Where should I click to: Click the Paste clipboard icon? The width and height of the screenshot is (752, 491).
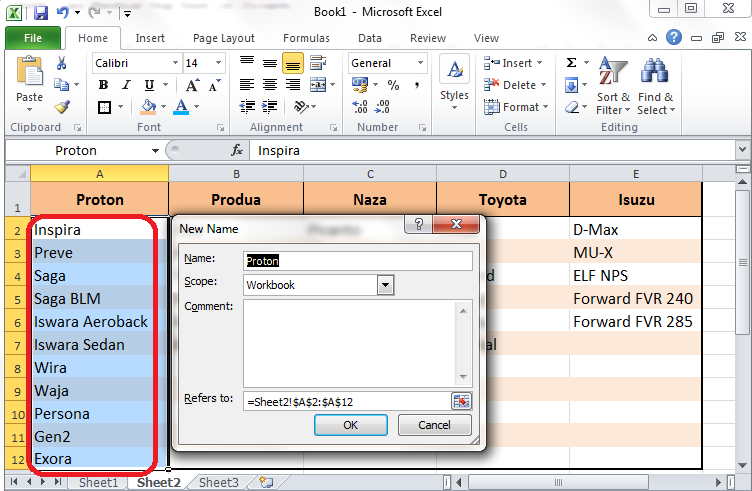(x=30, y=70)
